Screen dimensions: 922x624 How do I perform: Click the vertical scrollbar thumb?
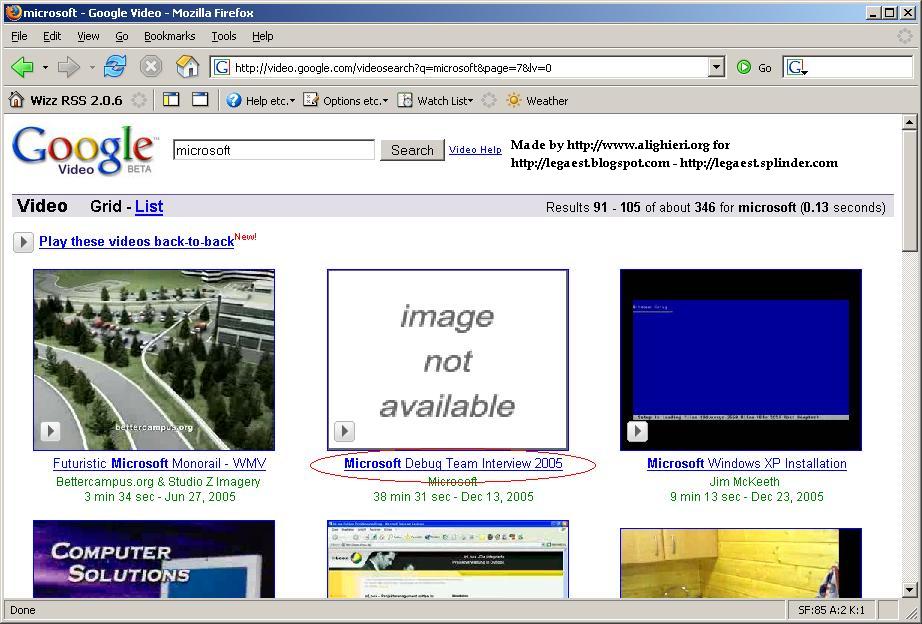click(x=910, y=191)
